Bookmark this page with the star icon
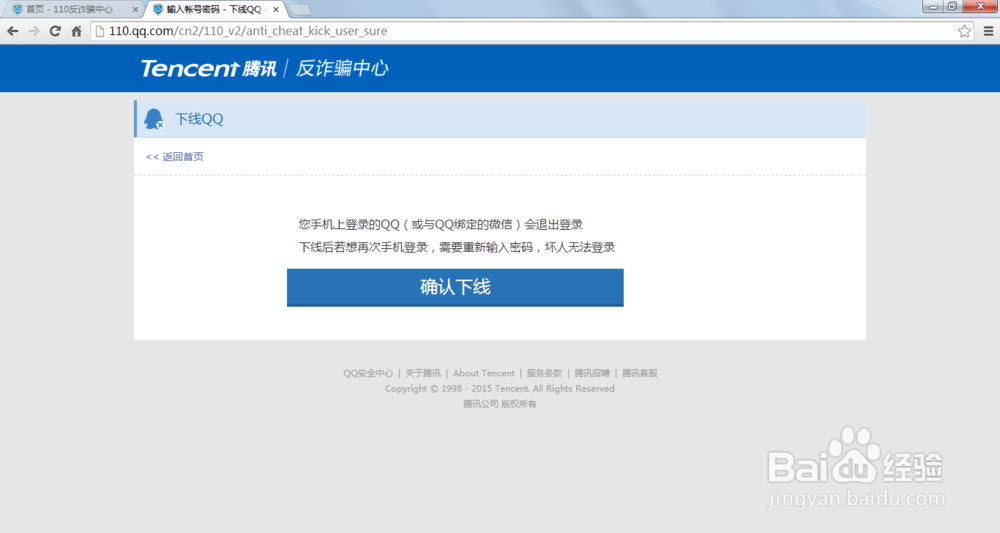Viewport: 1000px width, 533px height. 964,31
